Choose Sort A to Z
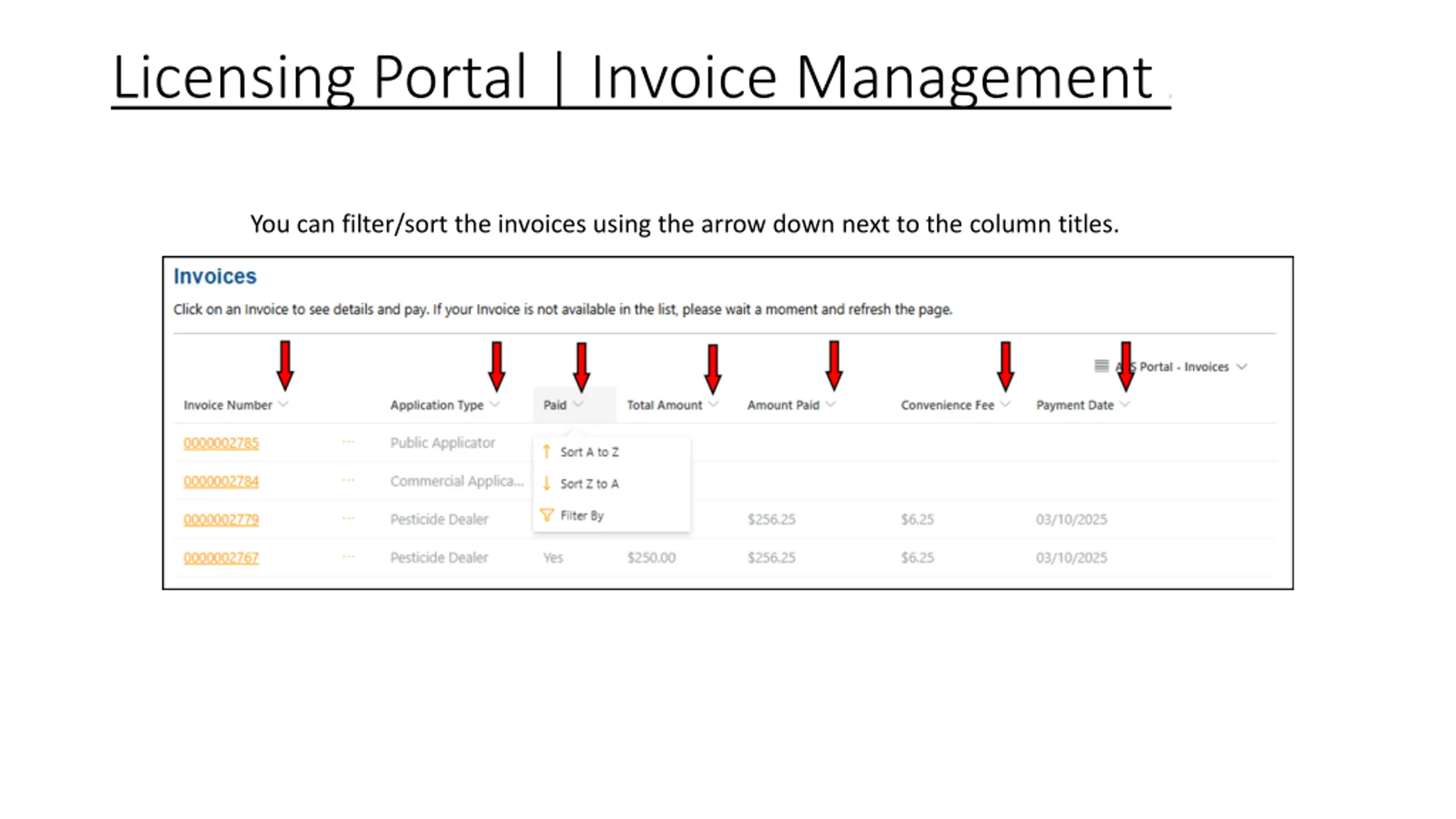This screenshot has width=1456, height=819. pyautogui.click(x=589, y=452)
